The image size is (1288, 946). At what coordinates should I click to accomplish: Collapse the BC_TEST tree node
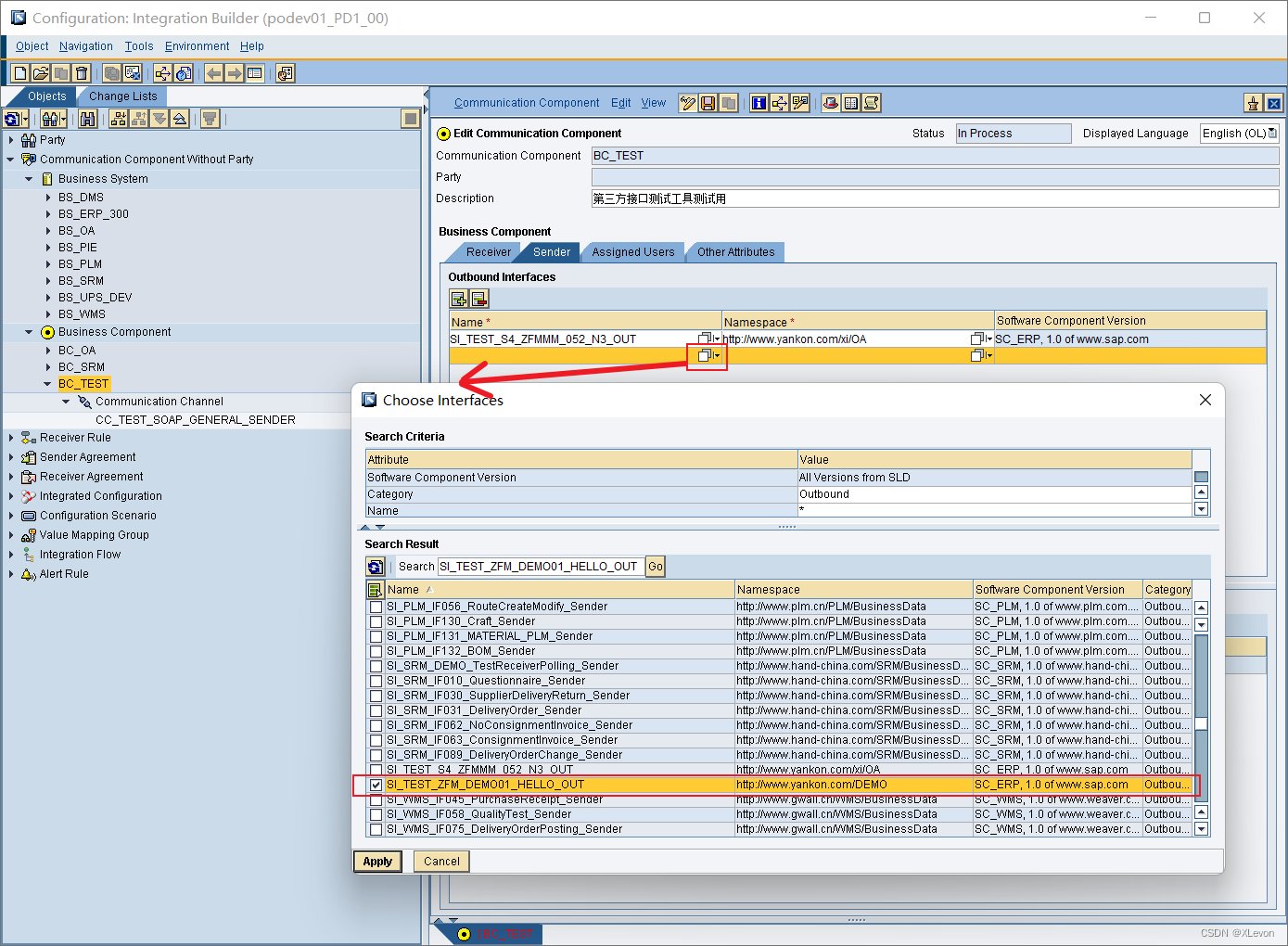48,384
